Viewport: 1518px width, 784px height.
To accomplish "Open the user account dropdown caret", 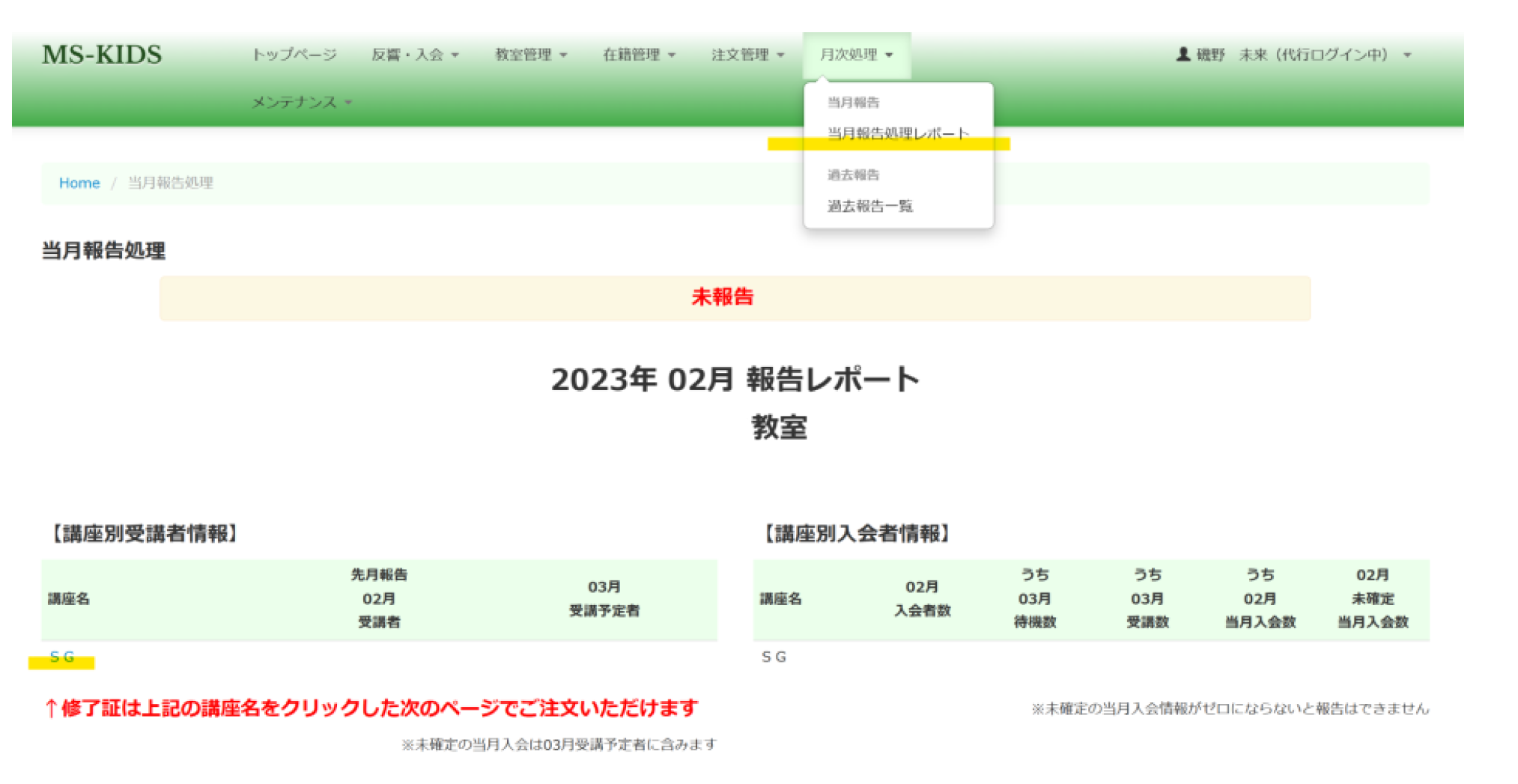I will [1407, 55].
